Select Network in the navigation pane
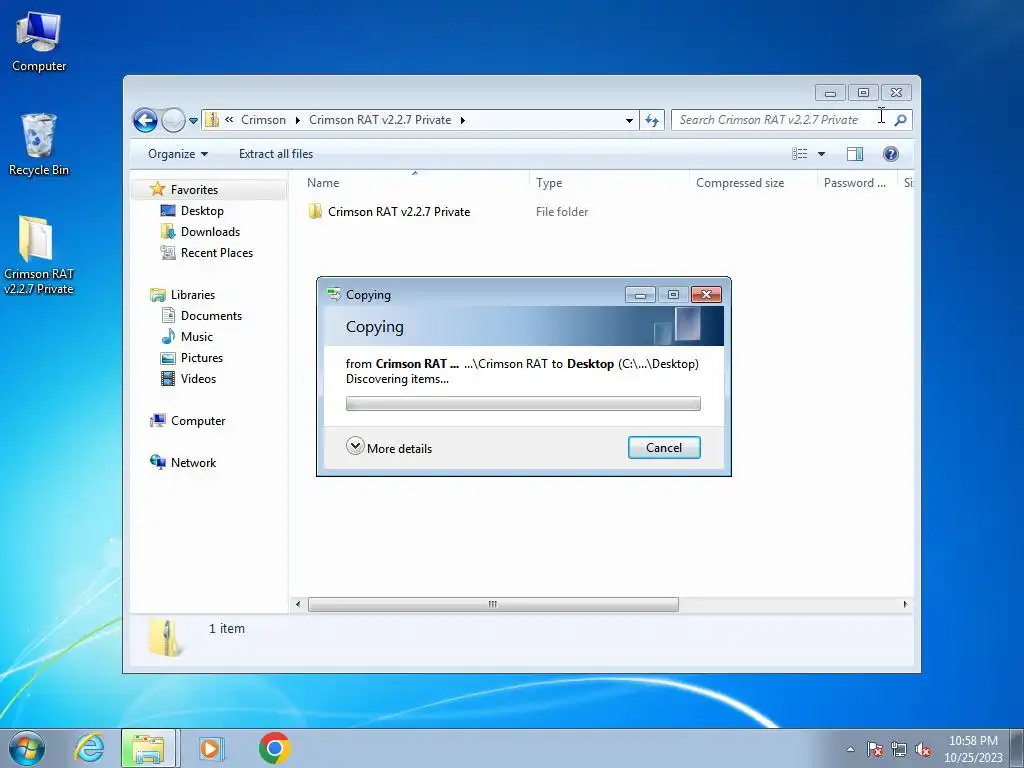The width and height of the screenshot is (1024, 768). pyautogui.click(x=193, y=462)
